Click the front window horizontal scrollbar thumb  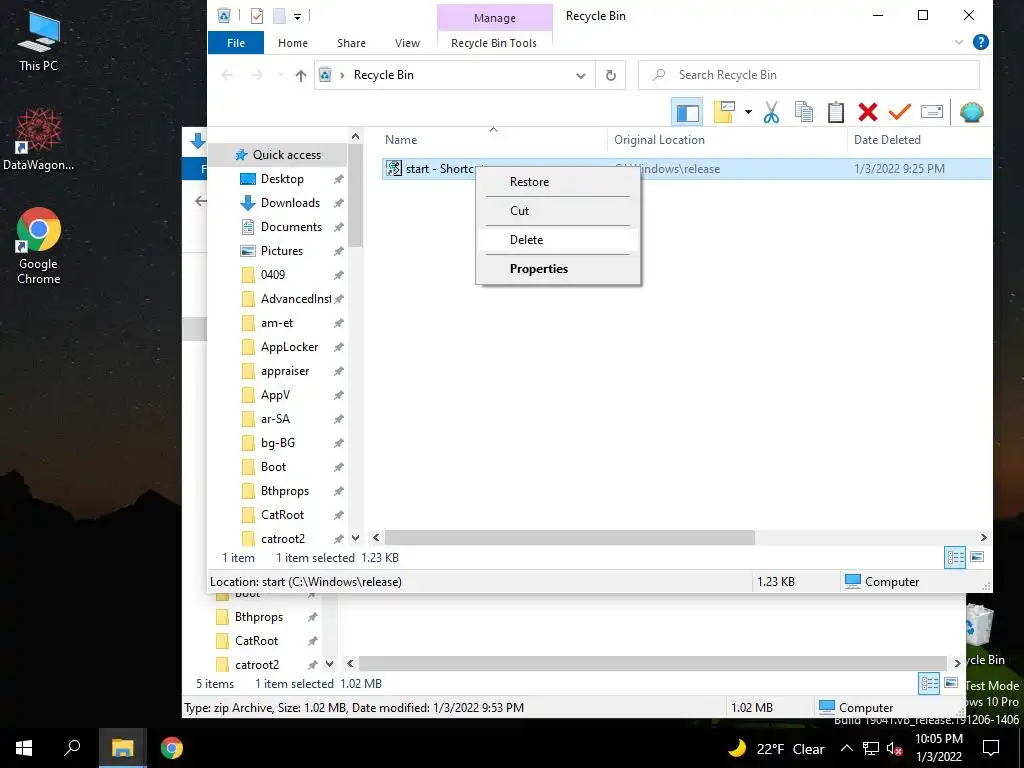[x=569, y=537]
